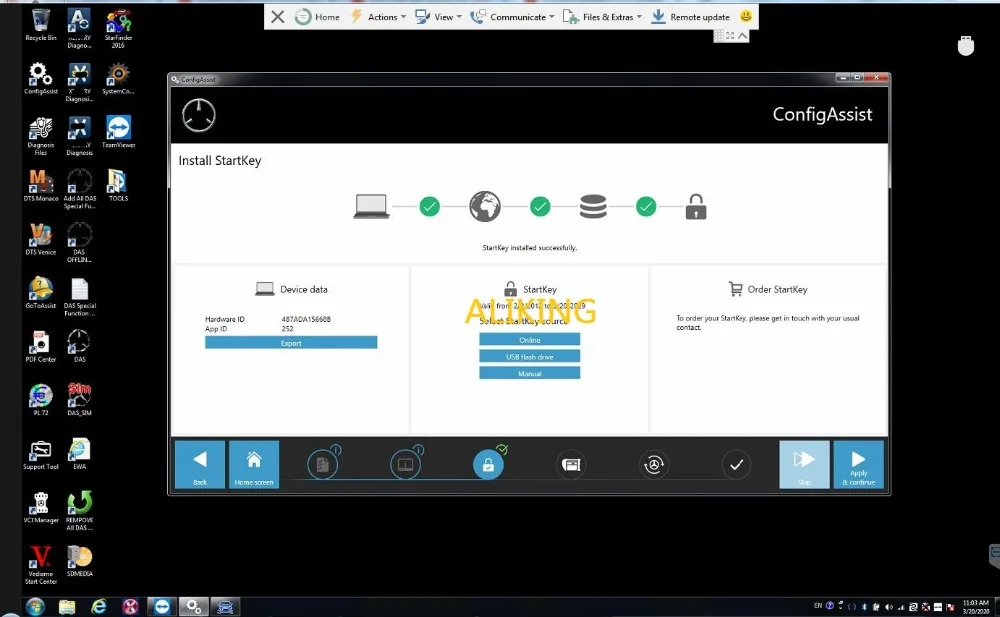Open the PDF Center shortcut
Image resolution: width=1000 pixels, height=617 pixels.
click(x=41, y=346)
